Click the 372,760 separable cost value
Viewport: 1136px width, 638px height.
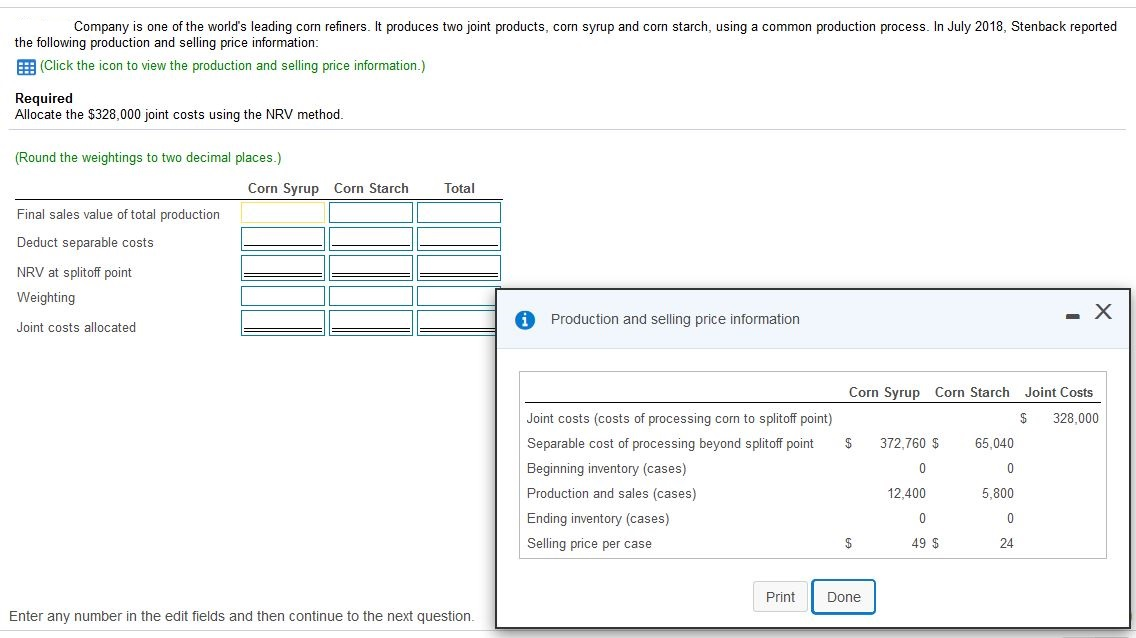click(903, 443)
